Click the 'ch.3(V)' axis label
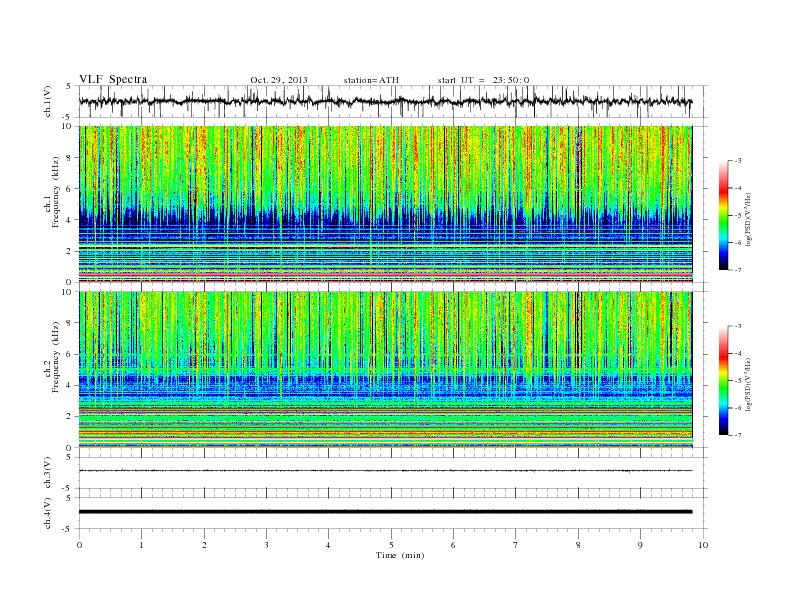This screenshot has height=612, width=792. pos(48,473)
